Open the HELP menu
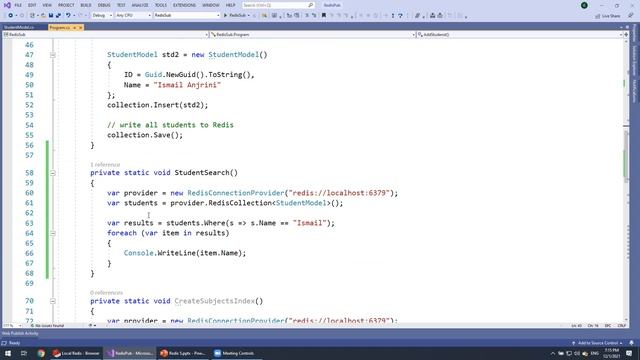The image size is (640, 360). (231, 5)
